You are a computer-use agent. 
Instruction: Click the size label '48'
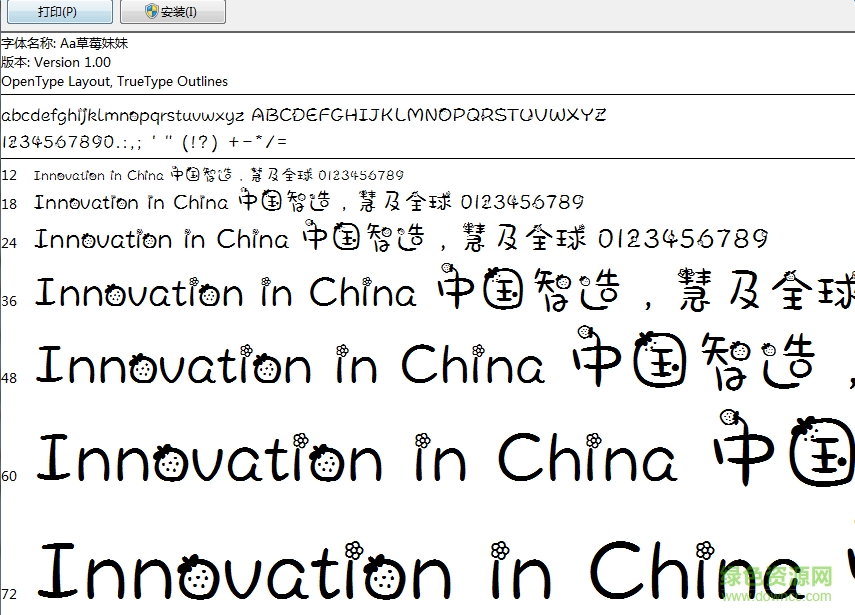click(x=9, y=378)
